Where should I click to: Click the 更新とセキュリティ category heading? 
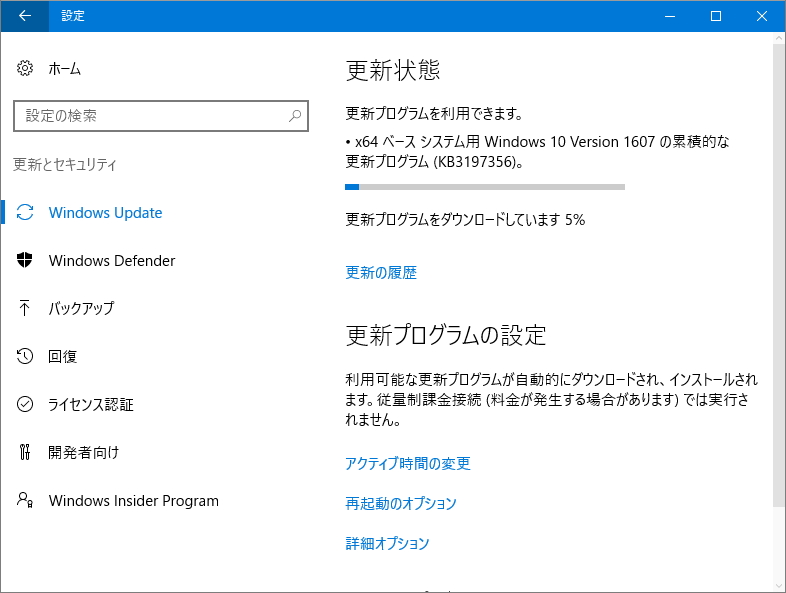65,164
